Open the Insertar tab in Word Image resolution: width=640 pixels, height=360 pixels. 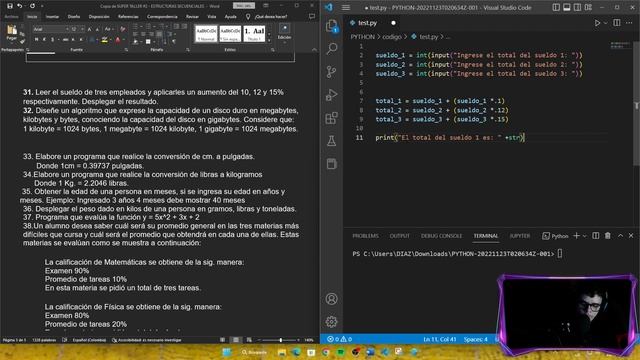(x=52, y=16)
